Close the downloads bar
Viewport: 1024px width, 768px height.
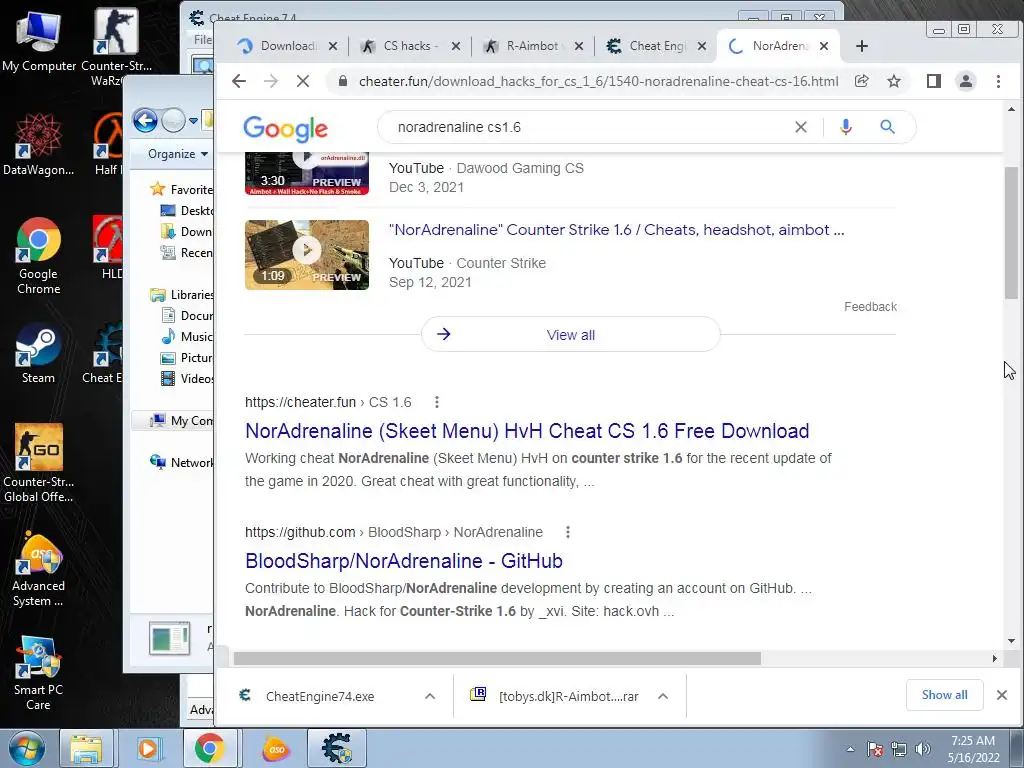coord(1002,695)
